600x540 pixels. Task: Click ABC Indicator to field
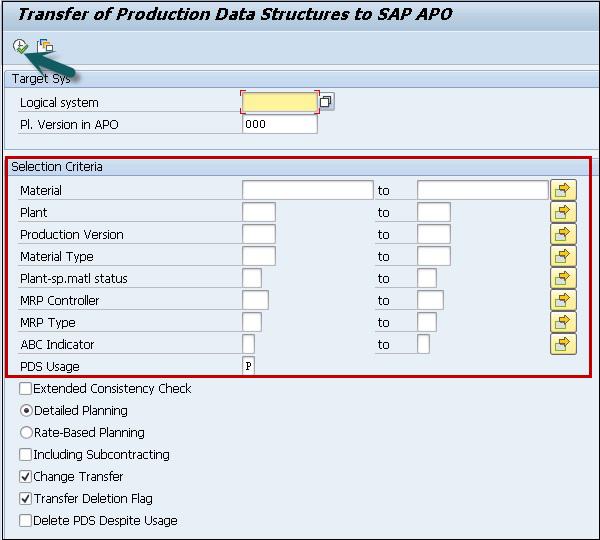pos(424,344)
